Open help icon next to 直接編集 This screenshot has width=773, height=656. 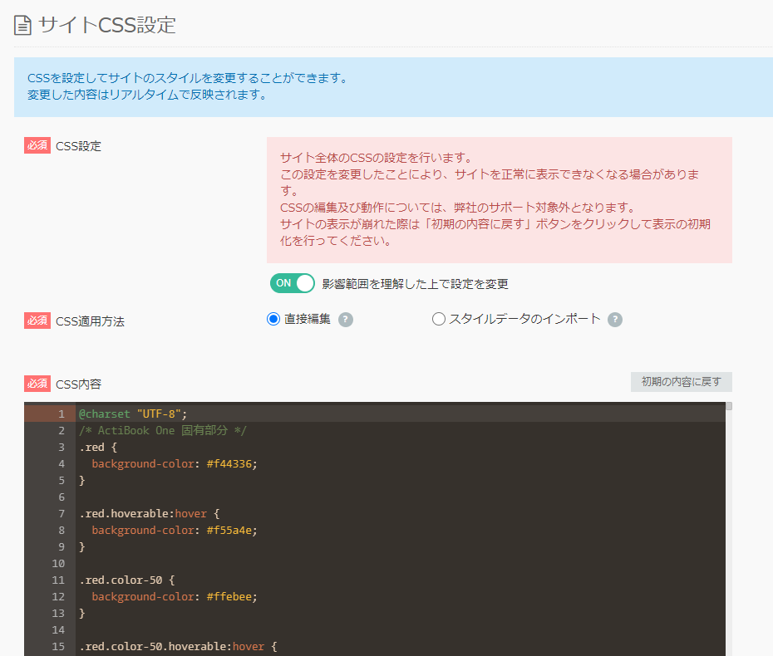pyautogui.click(x=346, y=320)
